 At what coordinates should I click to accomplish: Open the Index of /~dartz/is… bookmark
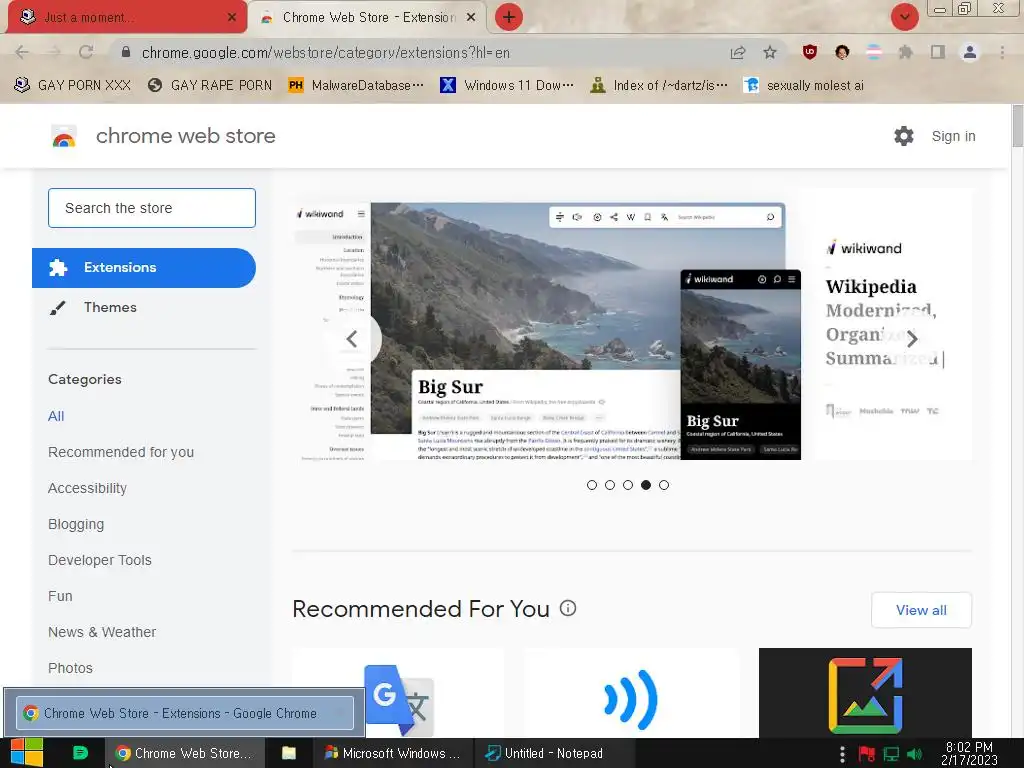point(659,86)
